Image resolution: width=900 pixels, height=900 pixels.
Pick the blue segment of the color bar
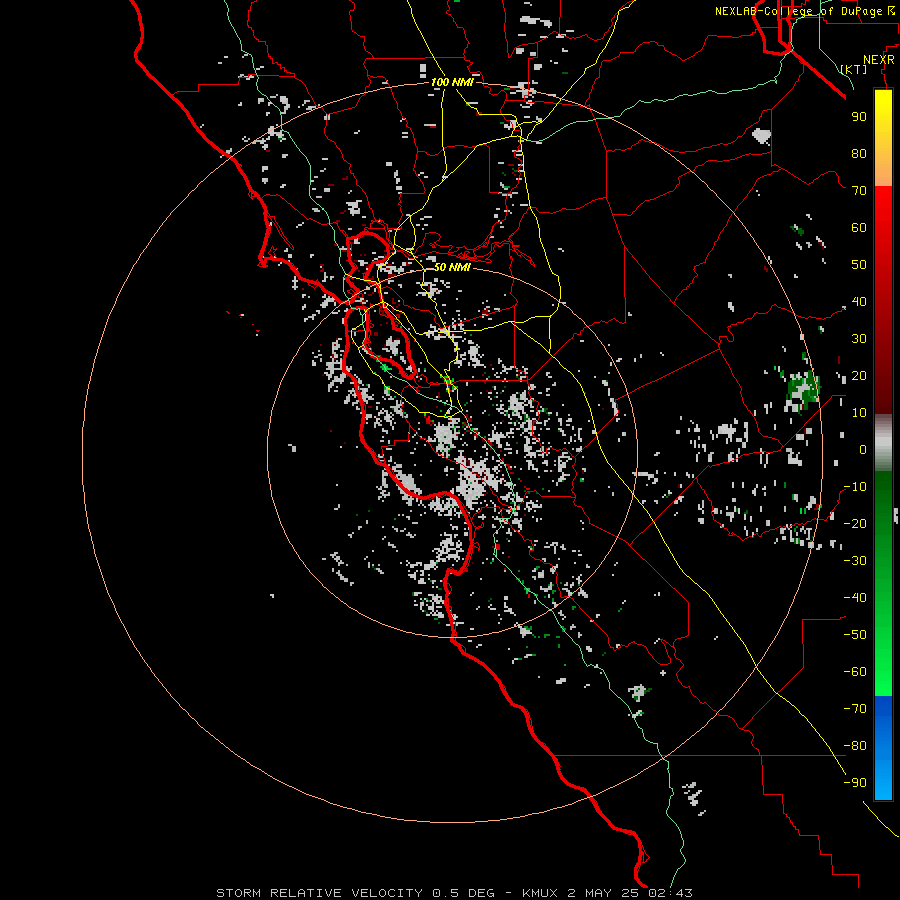[x=883, y=748]
